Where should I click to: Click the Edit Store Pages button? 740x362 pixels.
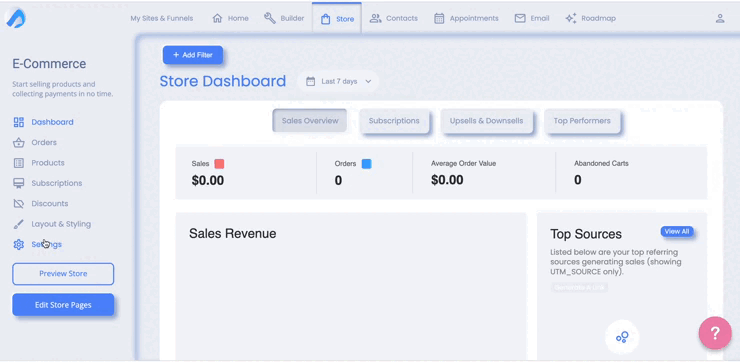tap(63, 305)
